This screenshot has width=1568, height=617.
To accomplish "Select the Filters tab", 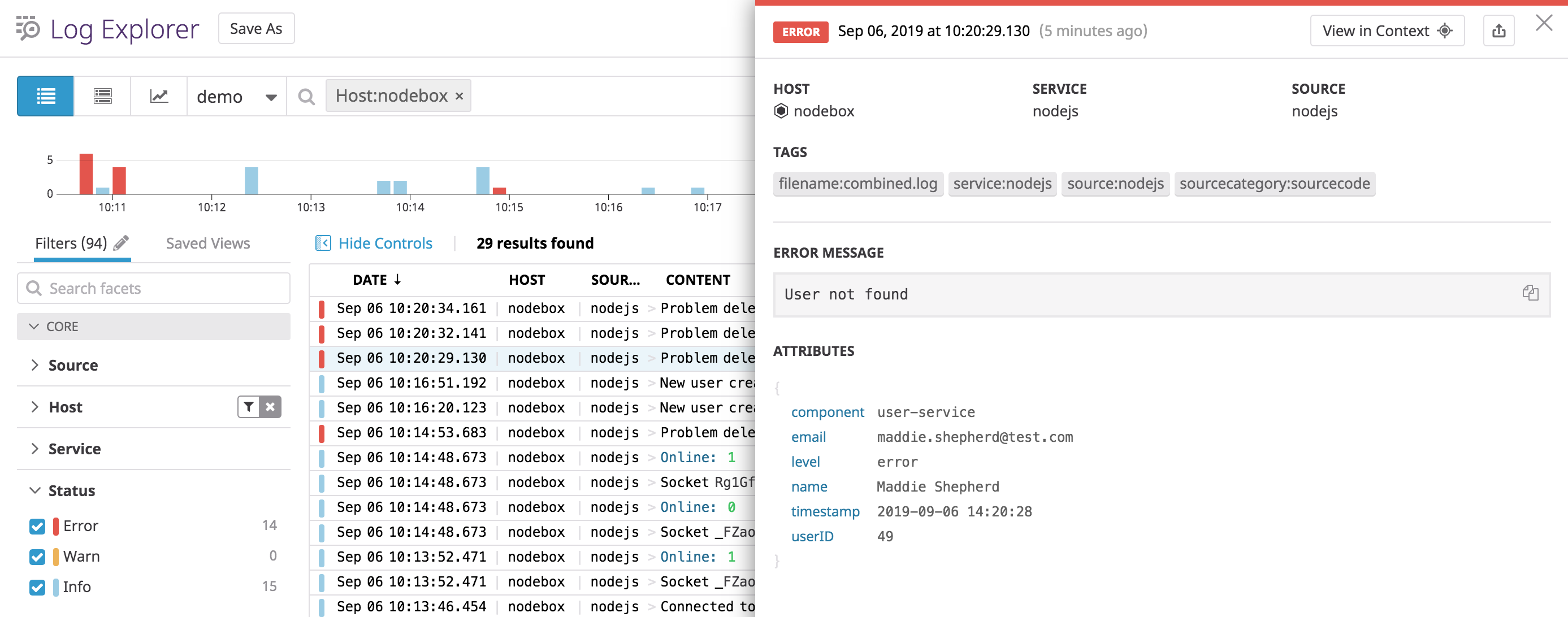I will coord(71,243).
